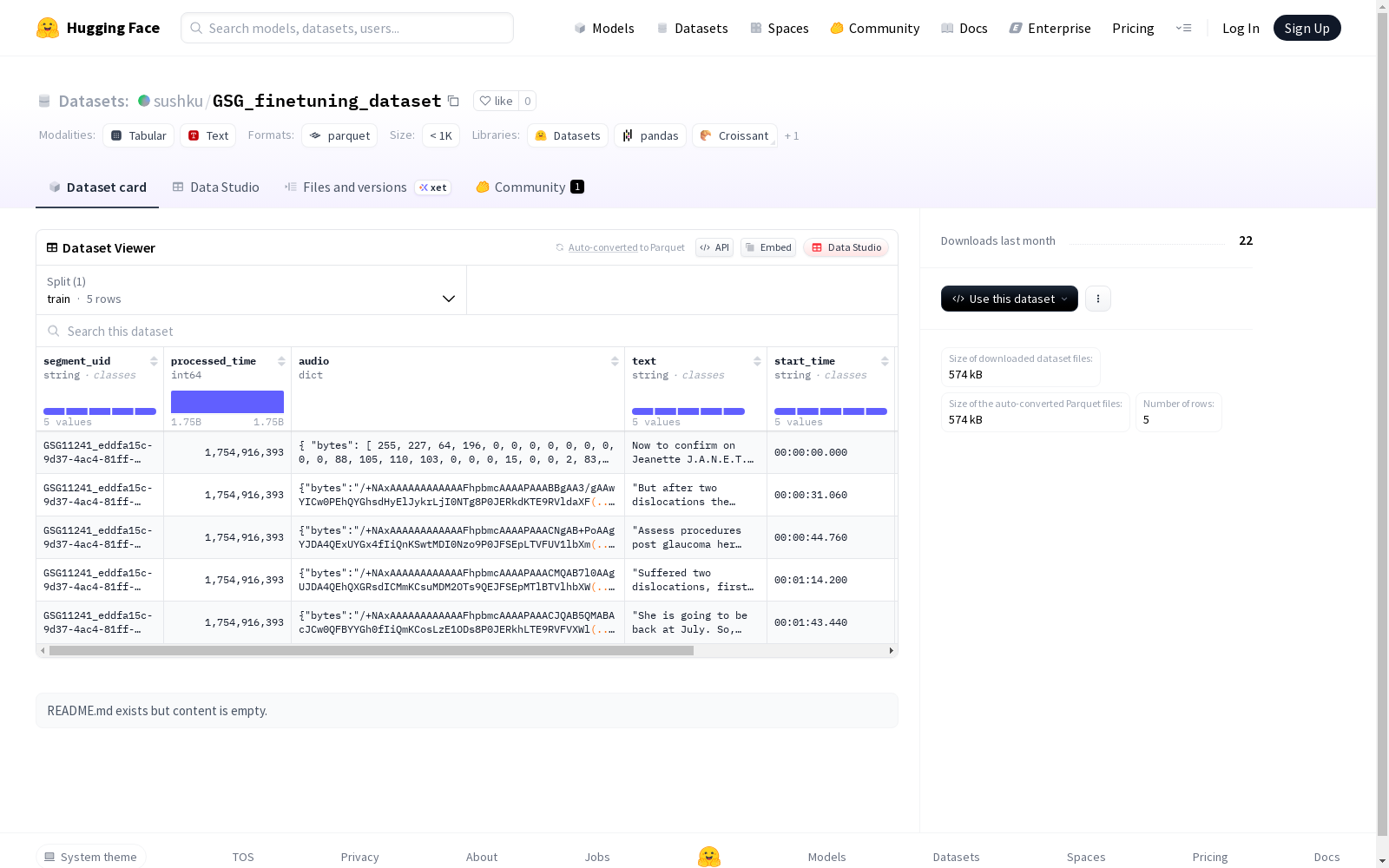Open the TOS footer link
Screen dimensions: 1389x868
click(243, 857)
